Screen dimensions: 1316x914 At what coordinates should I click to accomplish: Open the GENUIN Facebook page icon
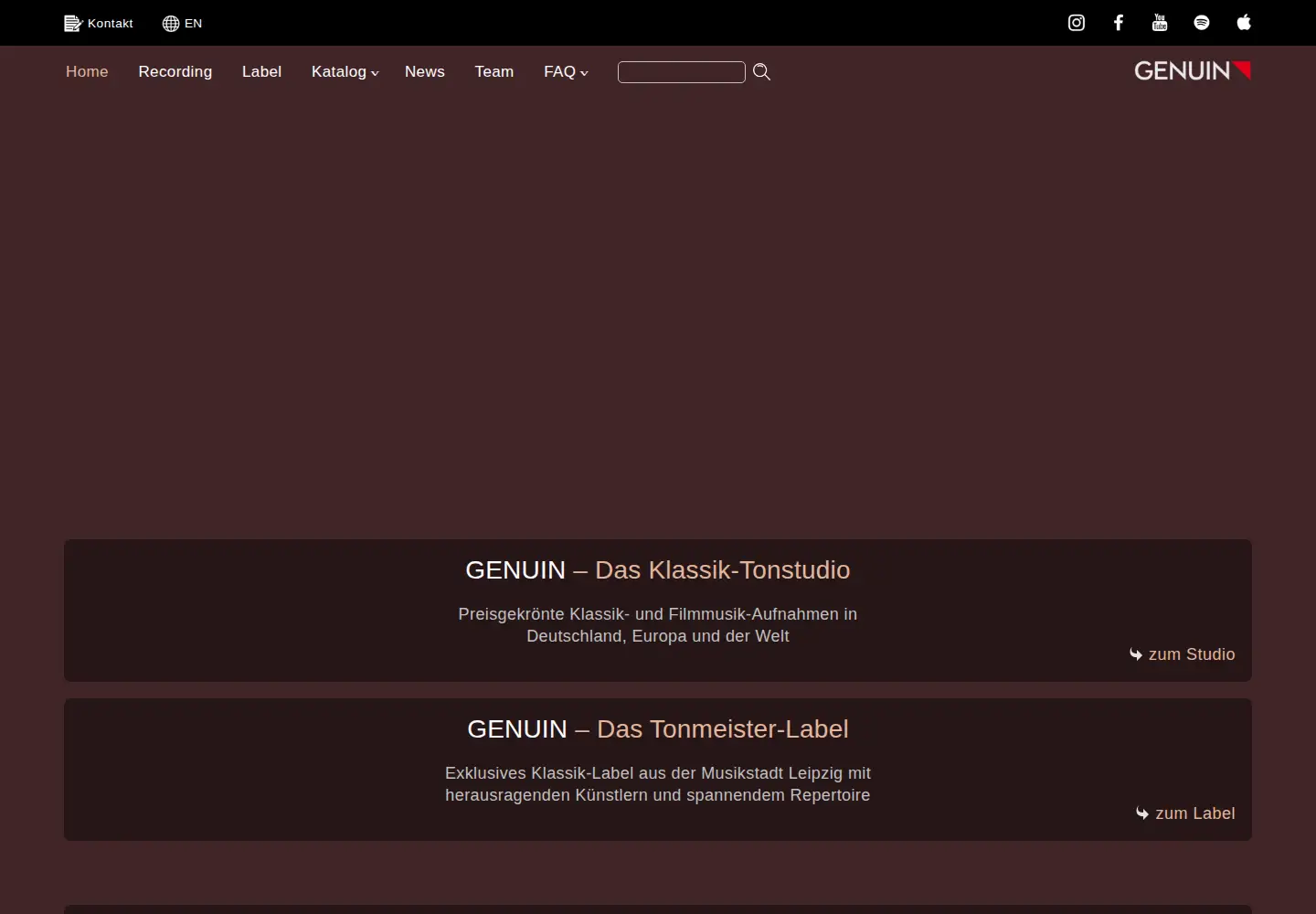pos(1119,23)
